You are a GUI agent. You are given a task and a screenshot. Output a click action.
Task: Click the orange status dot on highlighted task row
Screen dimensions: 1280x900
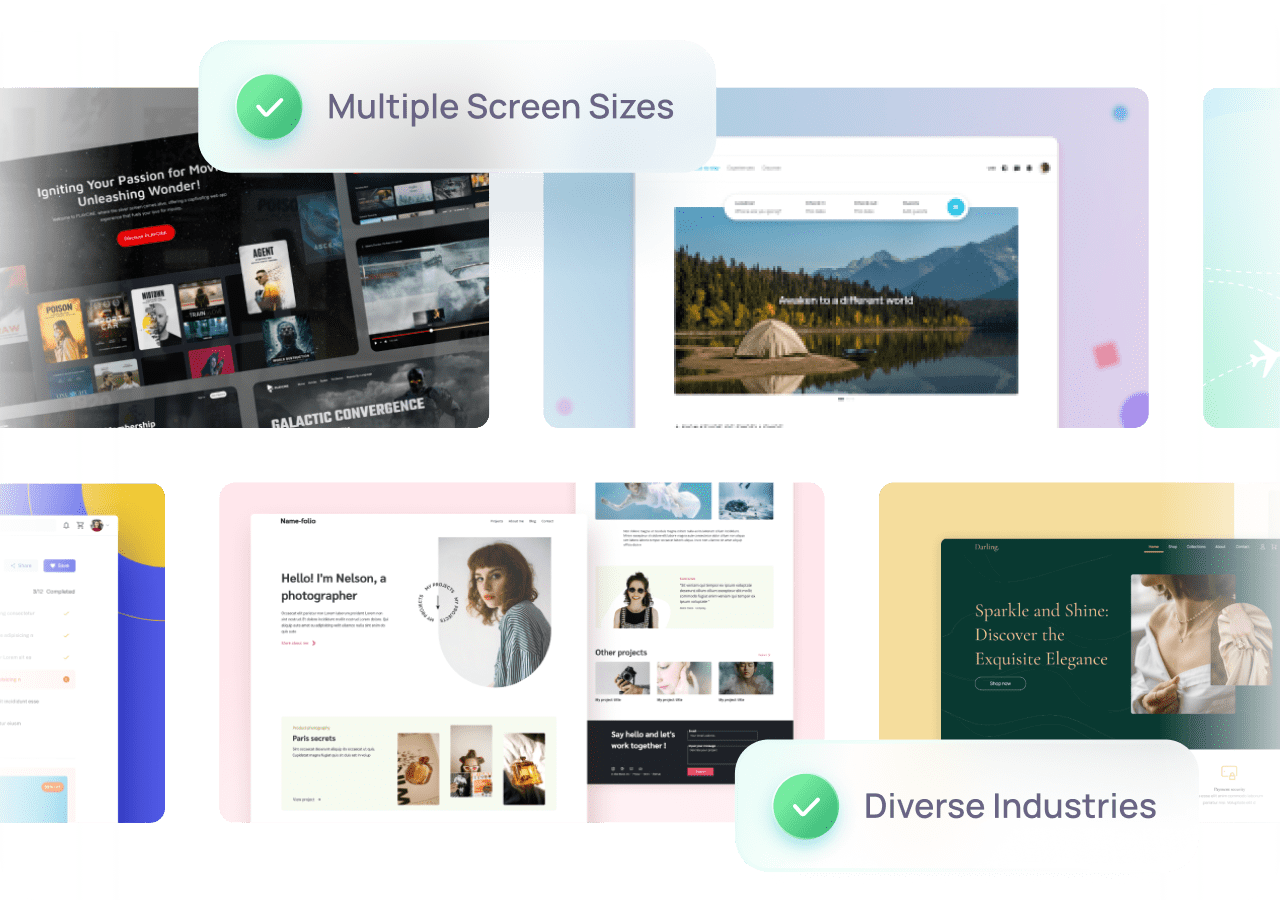pos(67,679)
